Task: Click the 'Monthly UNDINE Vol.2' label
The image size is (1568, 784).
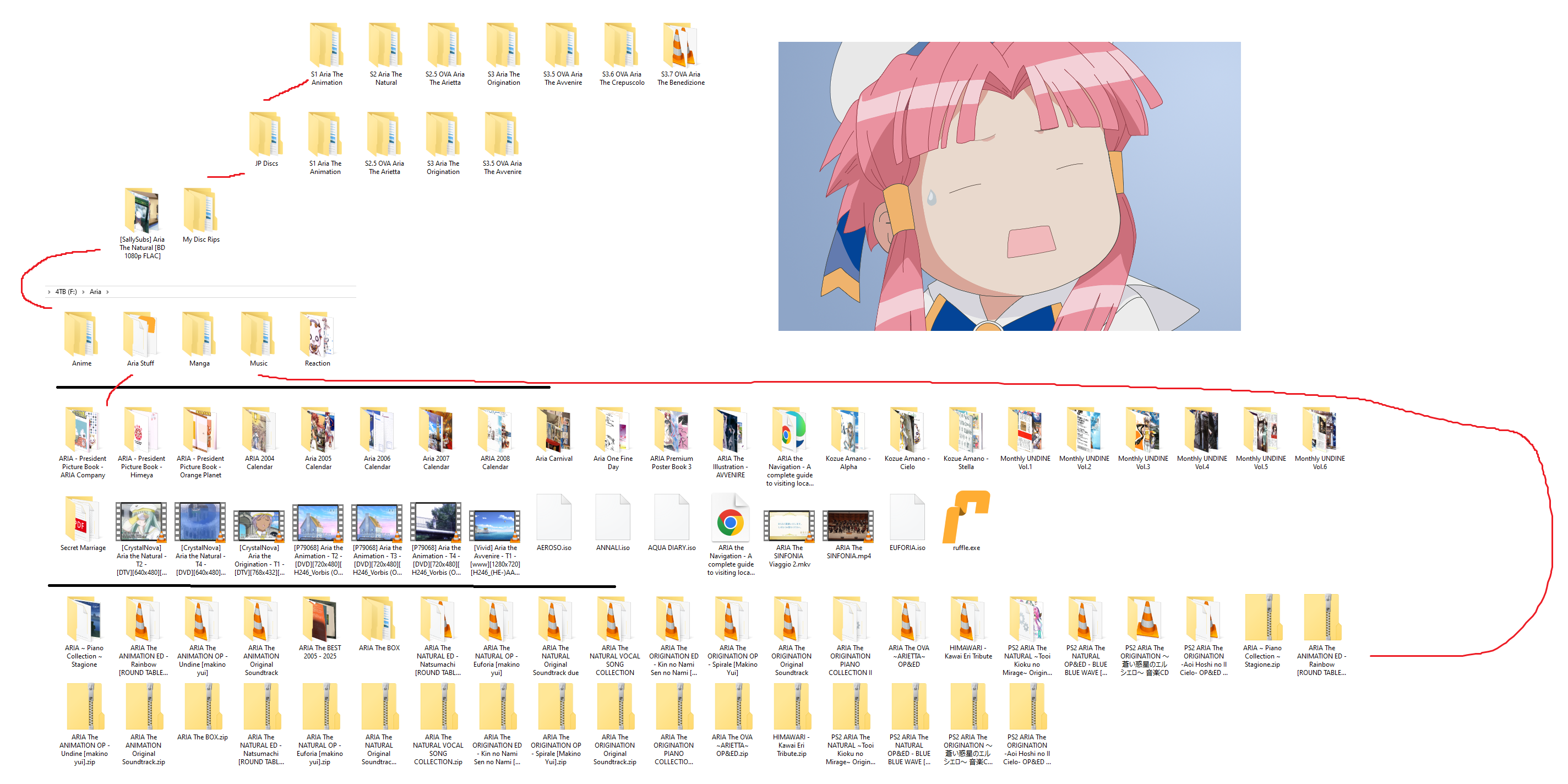Action: [1084, 462]
